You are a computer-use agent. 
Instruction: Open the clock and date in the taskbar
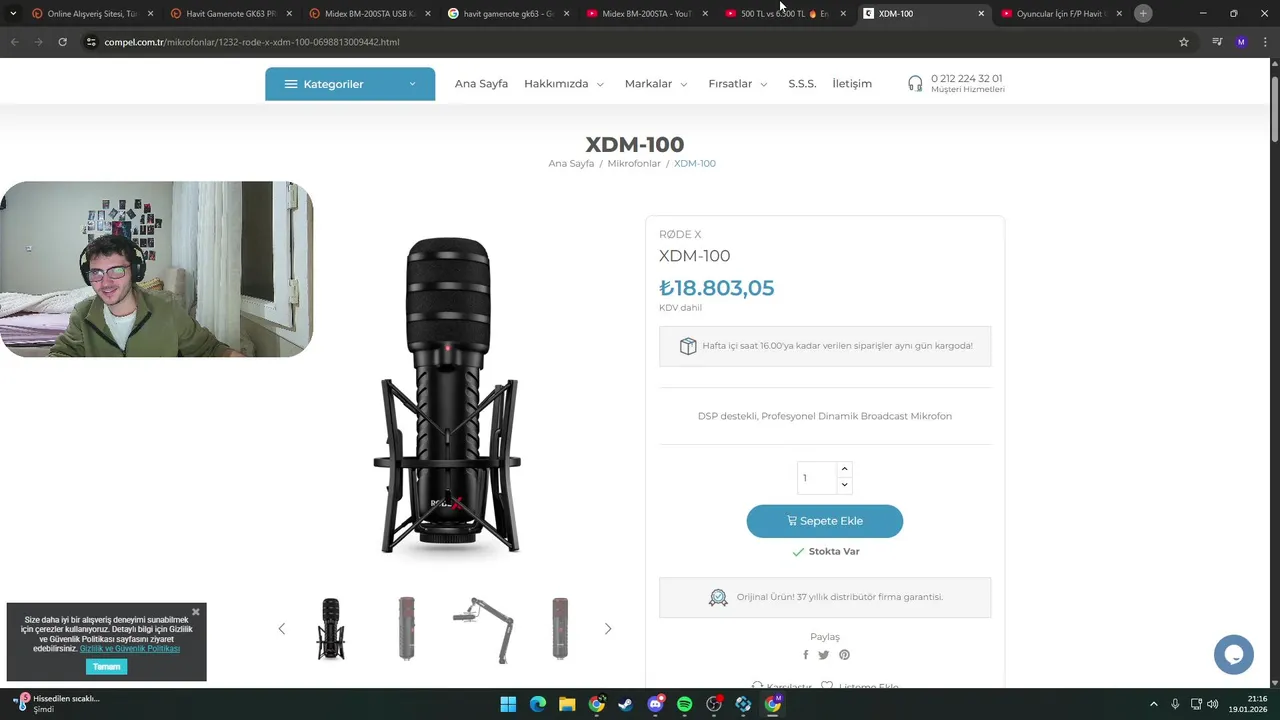click(1247, 704)
